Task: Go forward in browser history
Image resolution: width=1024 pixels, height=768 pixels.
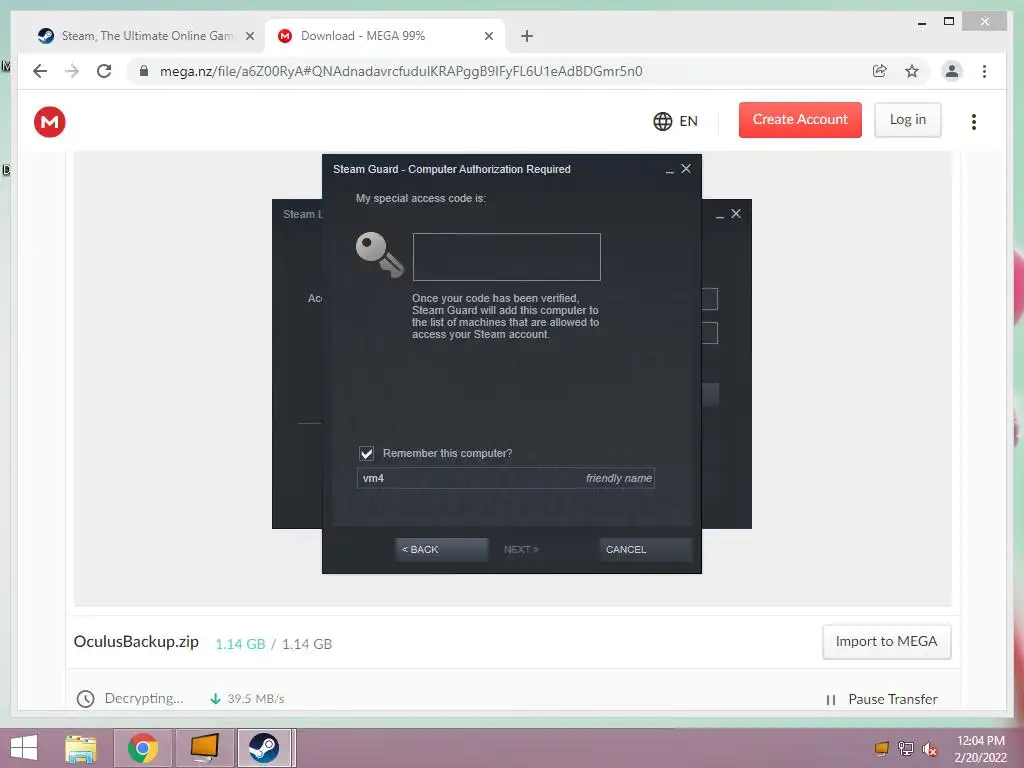Action: point(72,71)
